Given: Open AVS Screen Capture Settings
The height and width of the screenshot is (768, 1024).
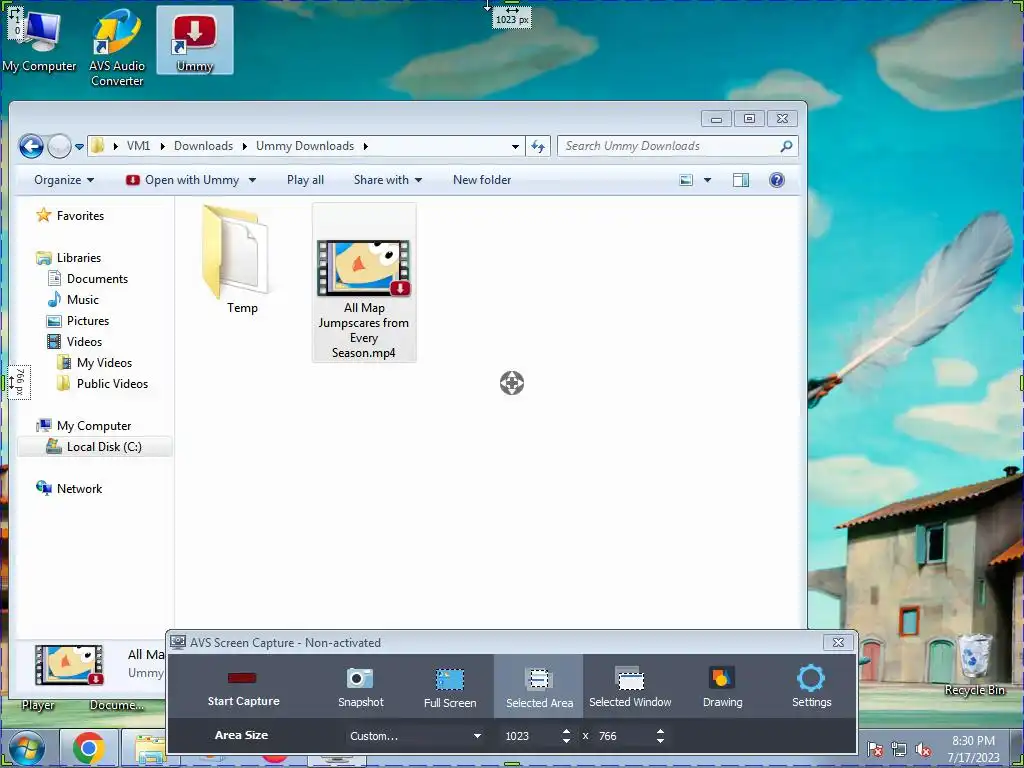Looking at the screenshot, I should click(811, 687).
